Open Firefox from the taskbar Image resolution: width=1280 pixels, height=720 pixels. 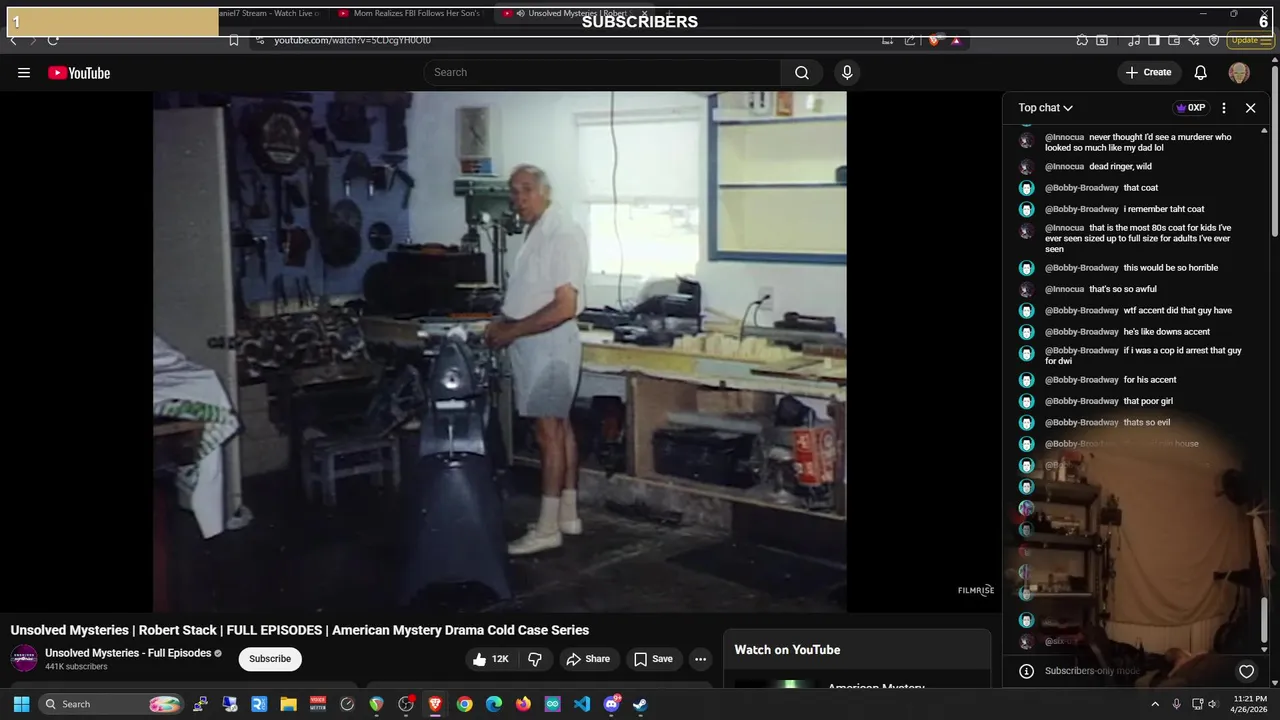pyautogui.click(x=523, y=704)
